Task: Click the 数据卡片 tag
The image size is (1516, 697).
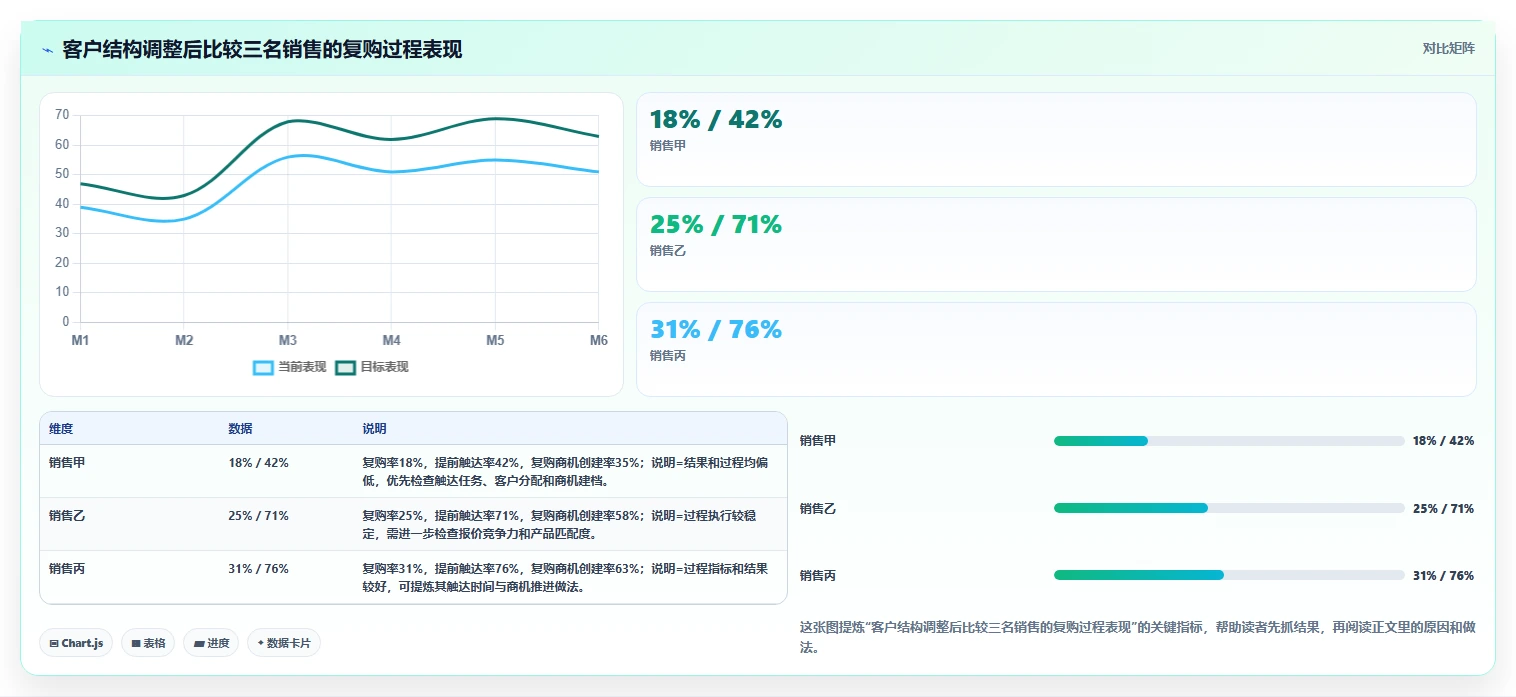Action: (284, 643)
